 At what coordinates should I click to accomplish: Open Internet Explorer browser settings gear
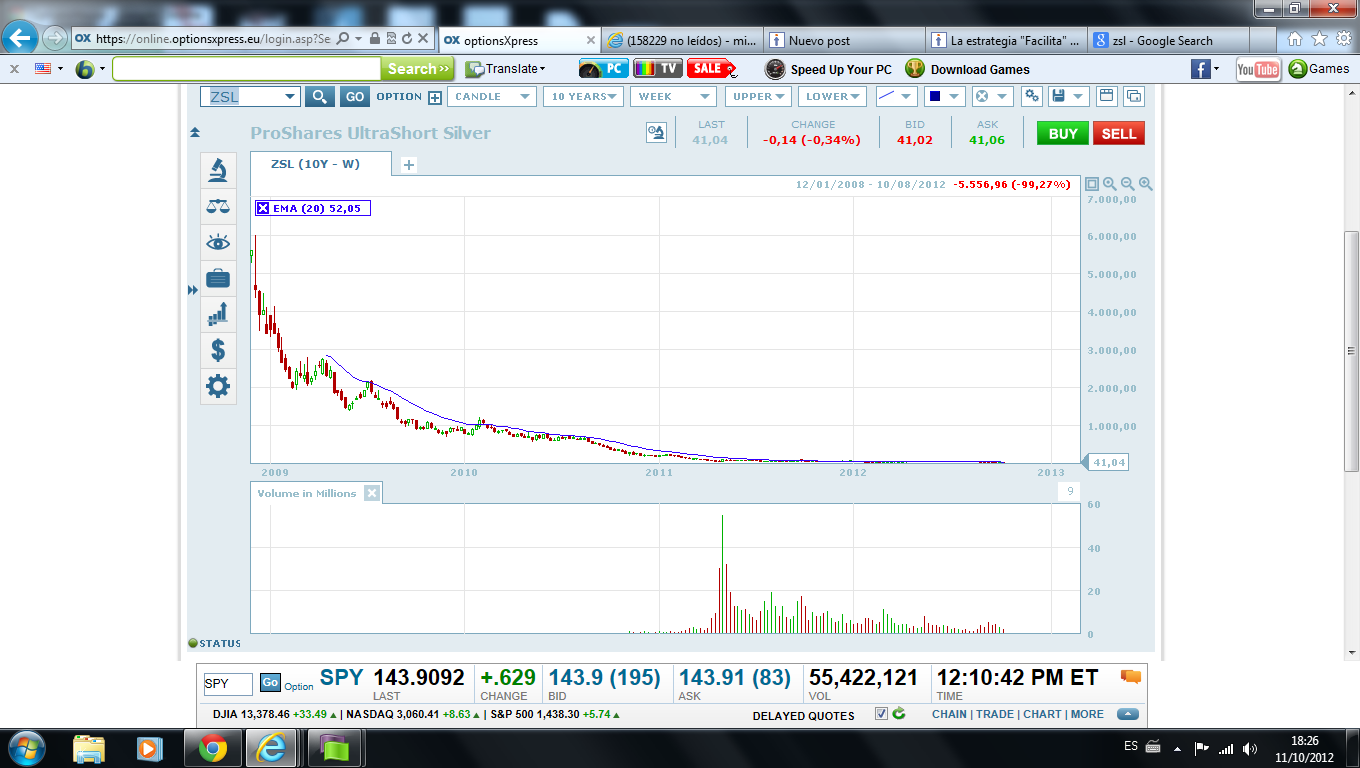tap(1343, 39)
